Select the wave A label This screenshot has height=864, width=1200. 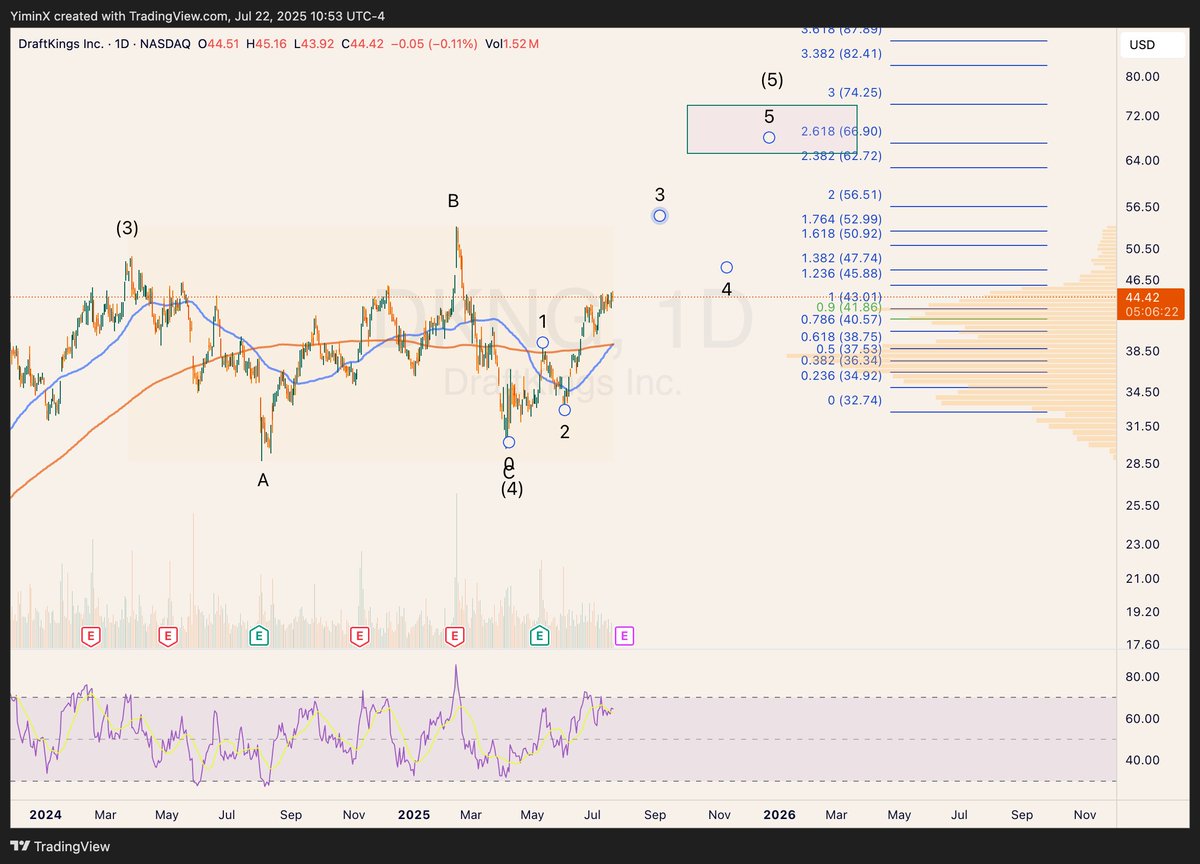pos(263,480)
